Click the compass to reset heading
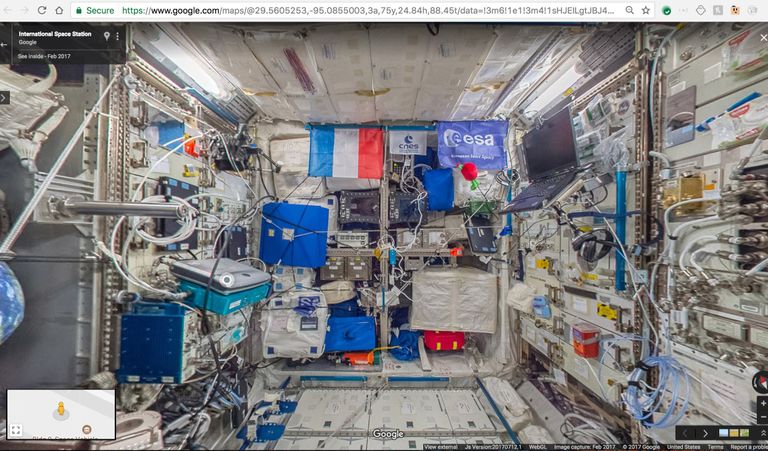 coord(760,382)
